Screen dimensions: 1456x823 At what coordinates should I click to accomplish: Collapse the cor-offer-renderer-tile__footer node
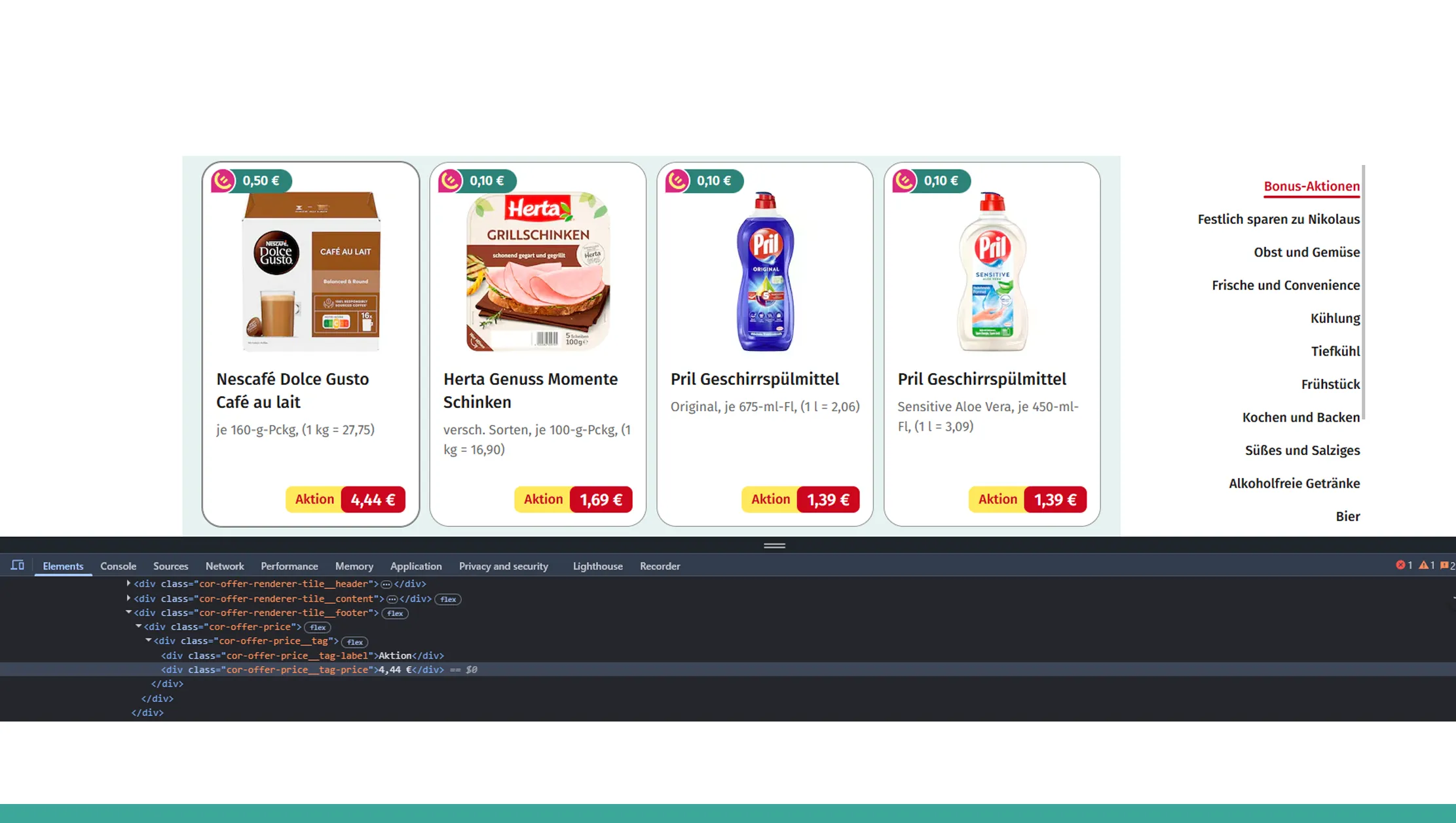click(128, 613)
